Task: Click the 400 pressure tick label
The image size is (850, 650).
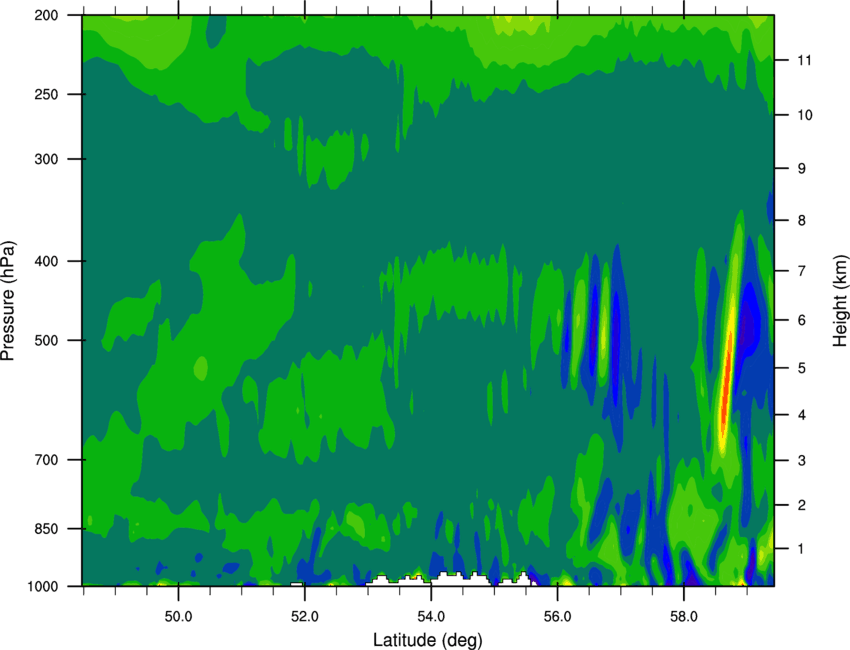Action: point(47,261)
